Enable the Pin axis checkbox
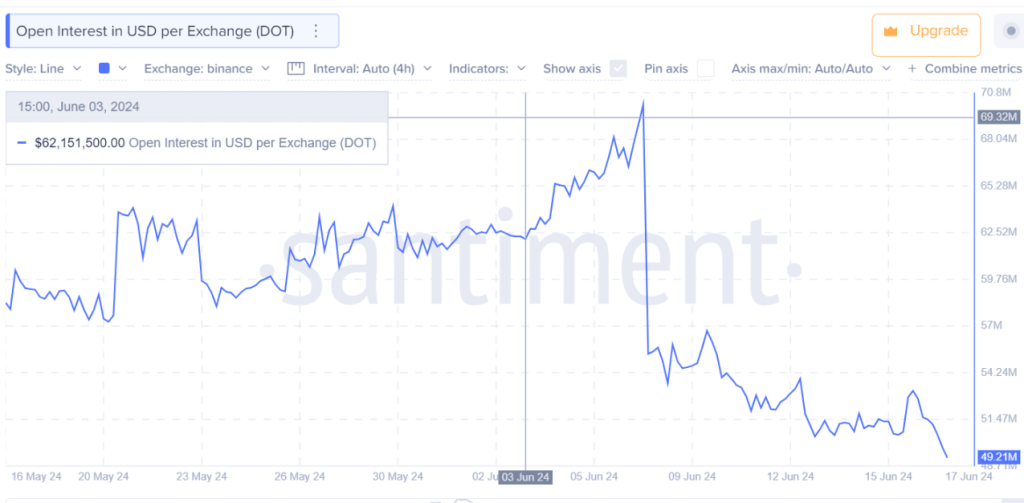The image size is (1024, 503). point(705,68)
